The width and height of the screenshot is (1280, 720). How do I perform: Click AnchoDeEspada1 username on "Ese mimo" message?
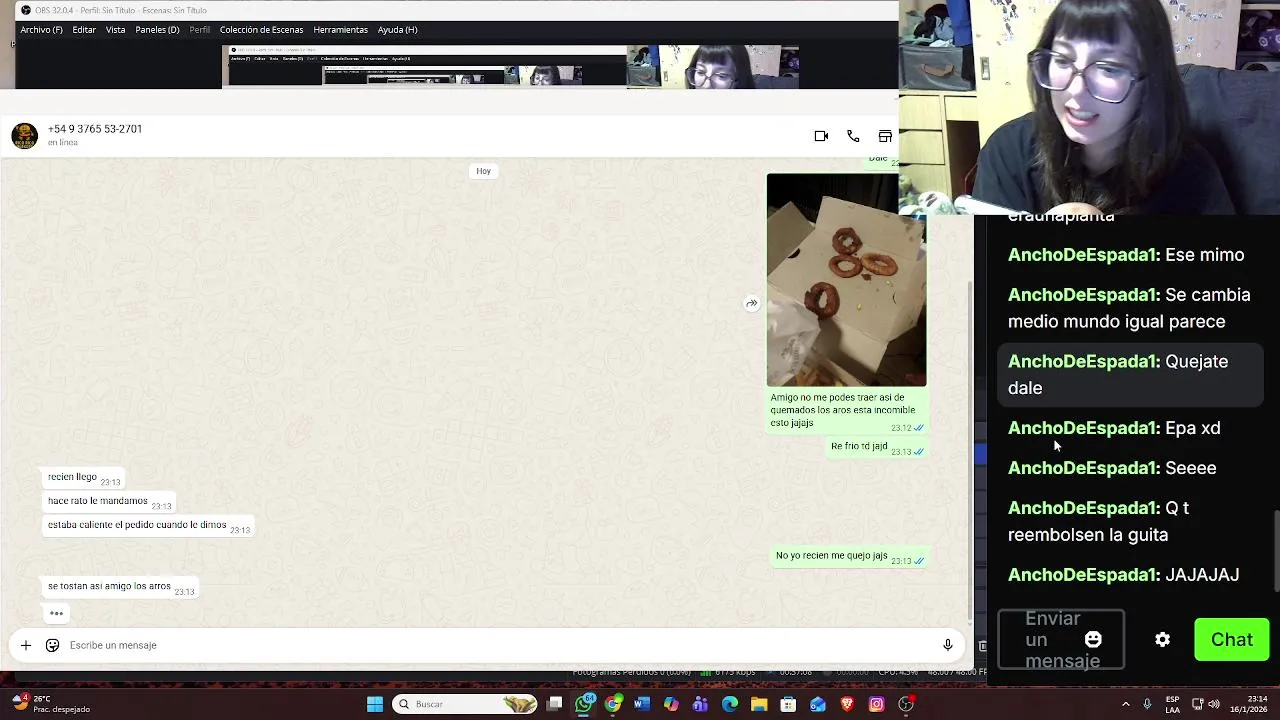click(x=1084, y=255)
